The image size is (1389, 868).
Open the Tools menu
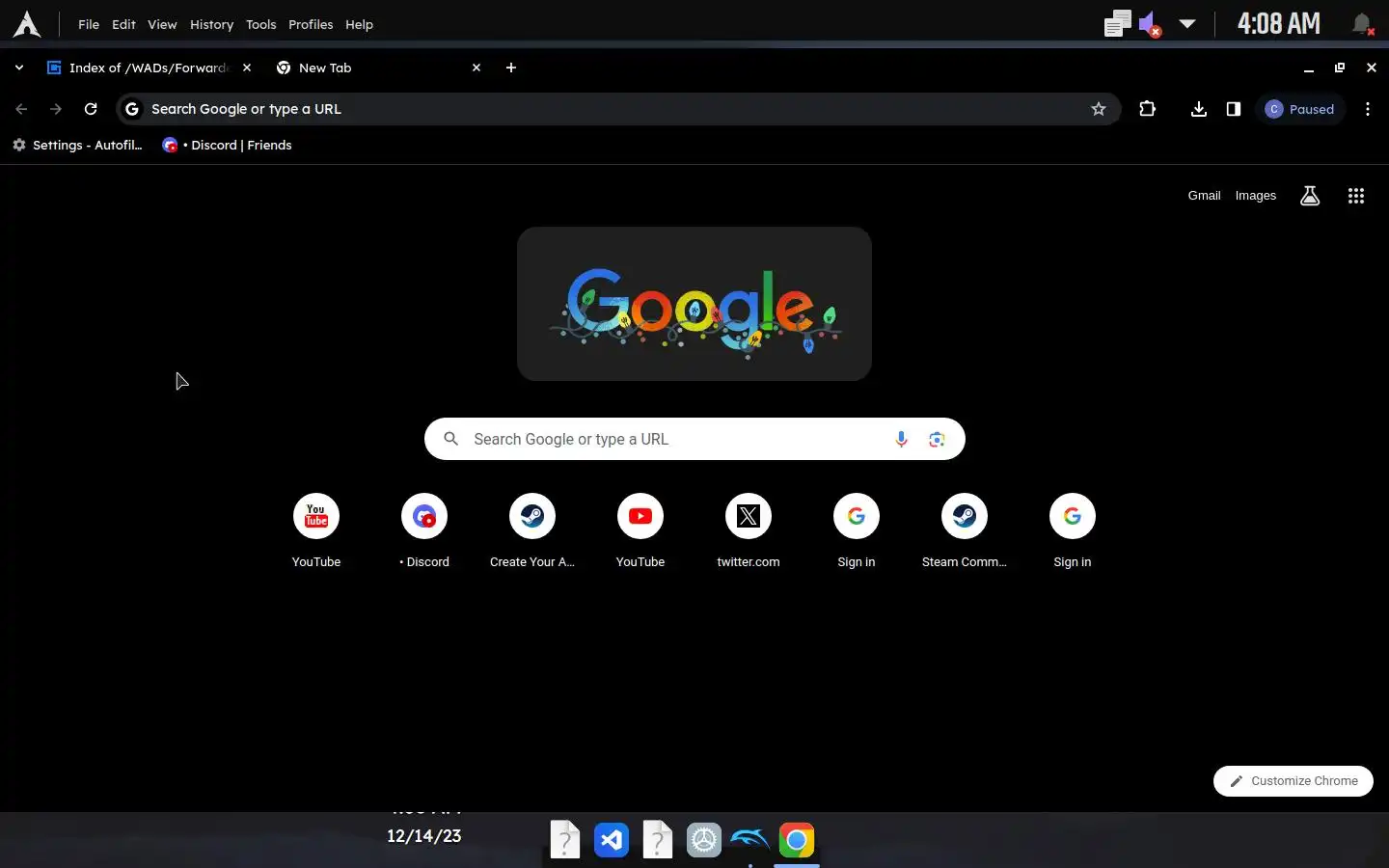[x=260, y=24]
